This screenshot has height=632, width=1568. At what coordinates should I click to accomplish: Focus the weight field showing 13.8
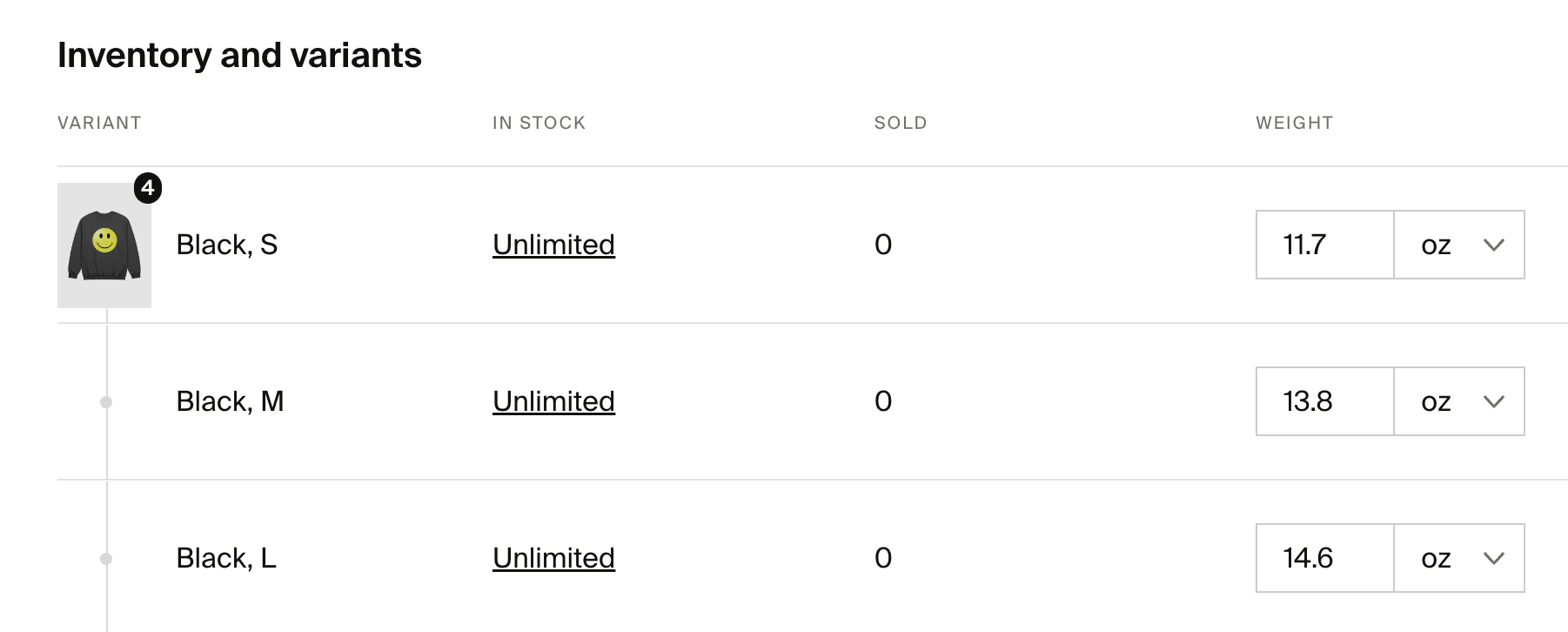coord(1325,401)
